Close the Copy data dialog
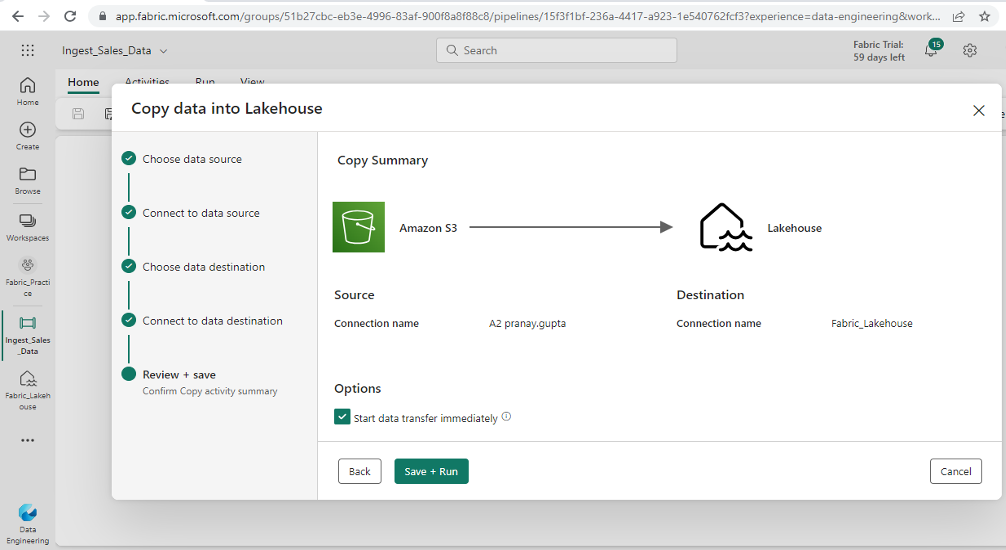1006x550 pixels. (978, 110)
